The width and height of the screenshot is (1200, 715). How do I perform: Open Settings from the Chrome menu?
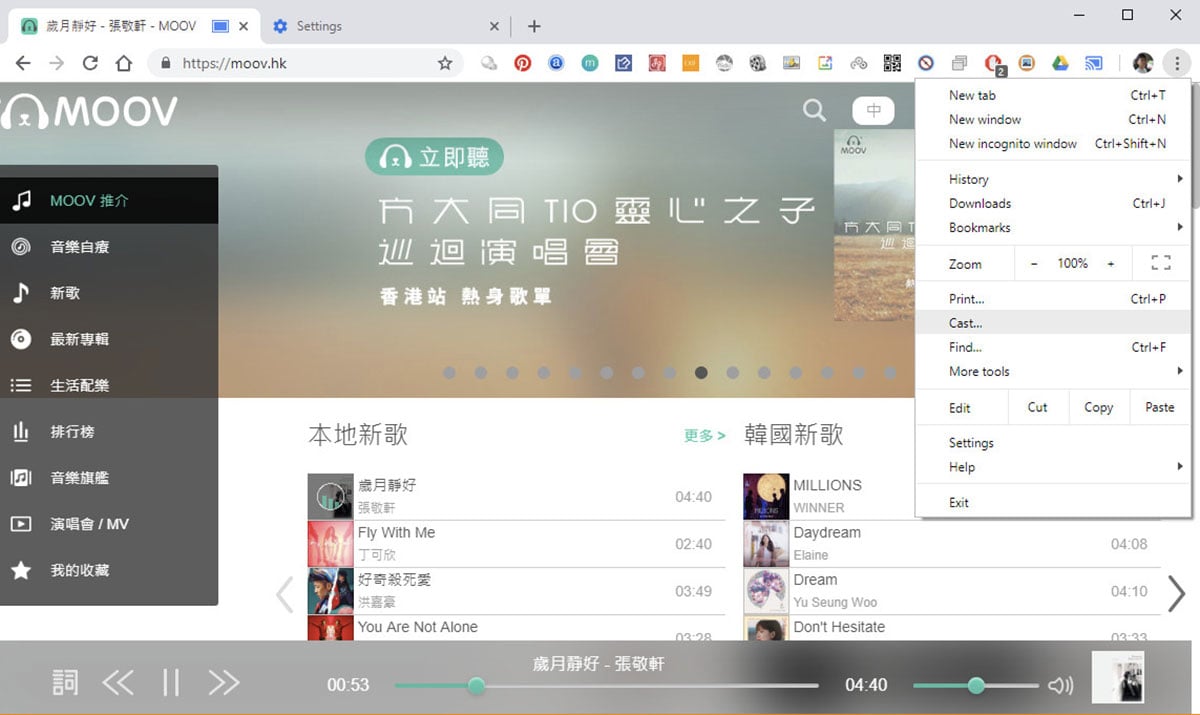click(x=1053, y=443)
